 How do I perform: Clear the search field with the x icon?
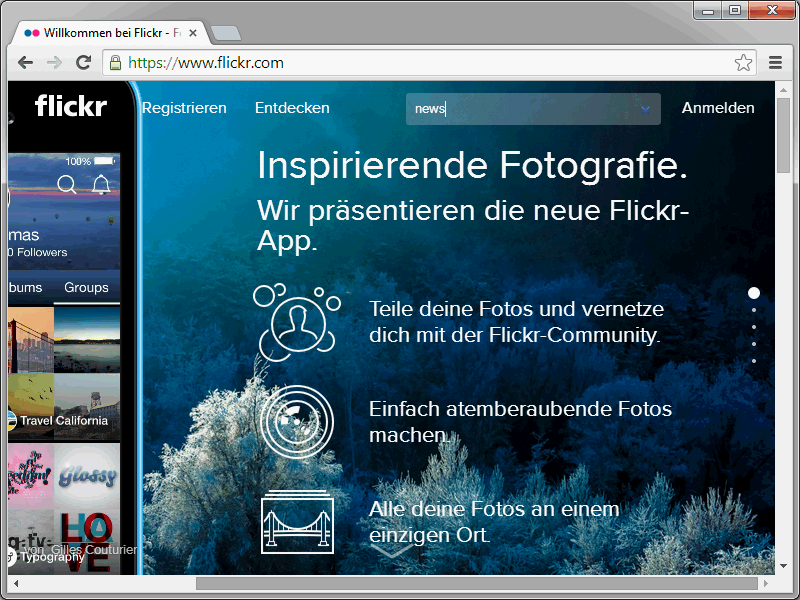(645, 110)
